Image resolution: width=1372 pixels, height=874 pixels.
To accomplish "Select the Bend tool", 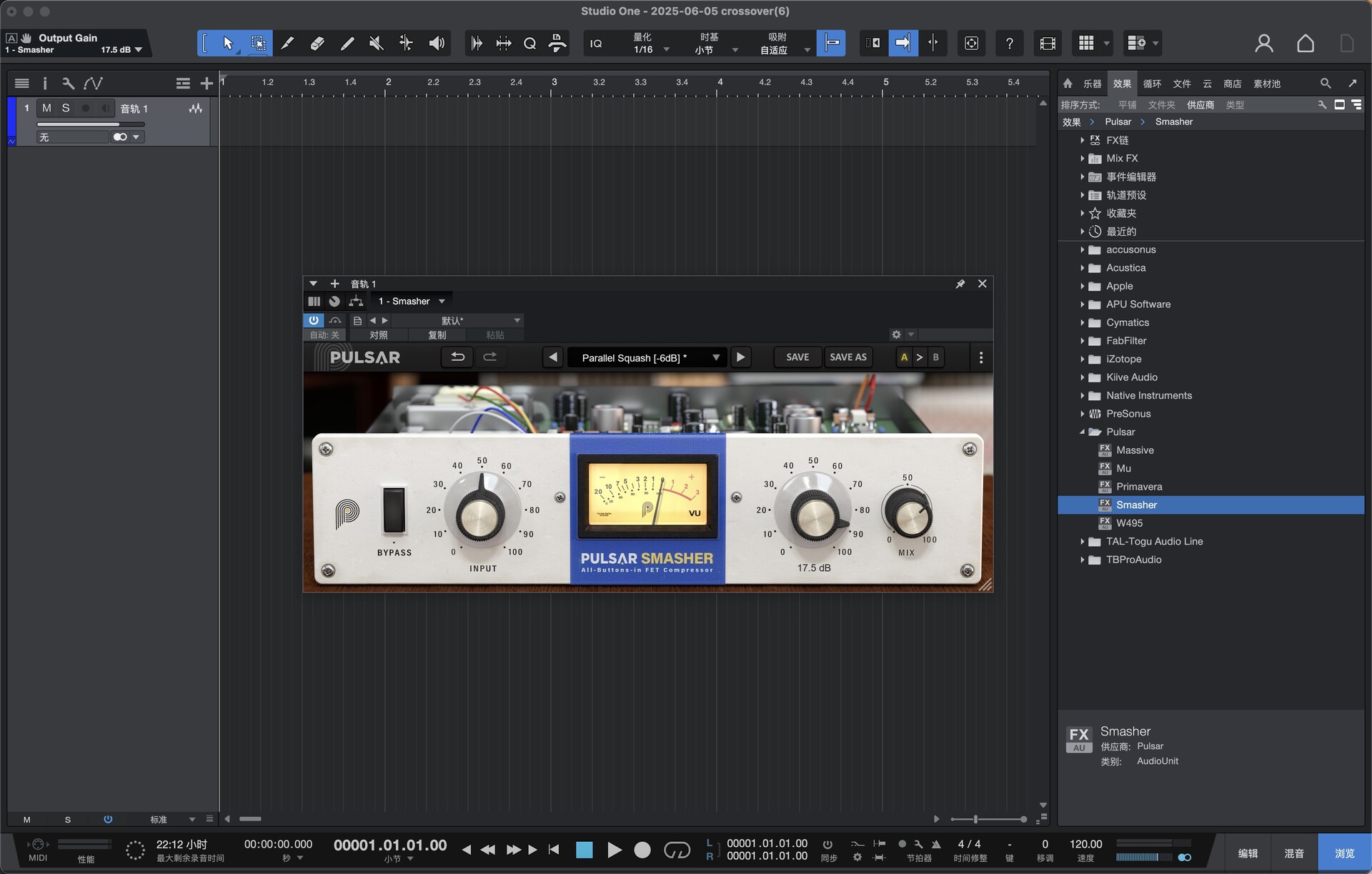I will coord(406,44).
